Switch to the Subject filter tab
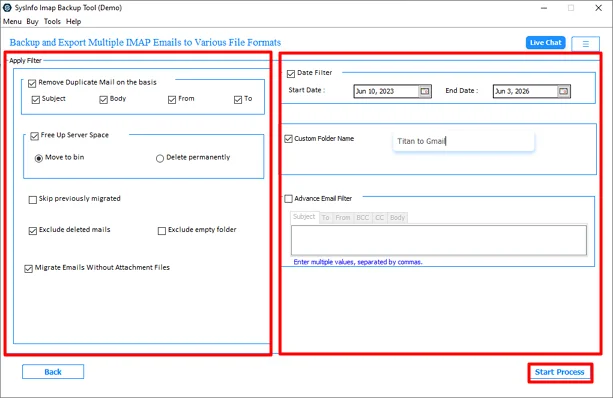 [304, 217]
